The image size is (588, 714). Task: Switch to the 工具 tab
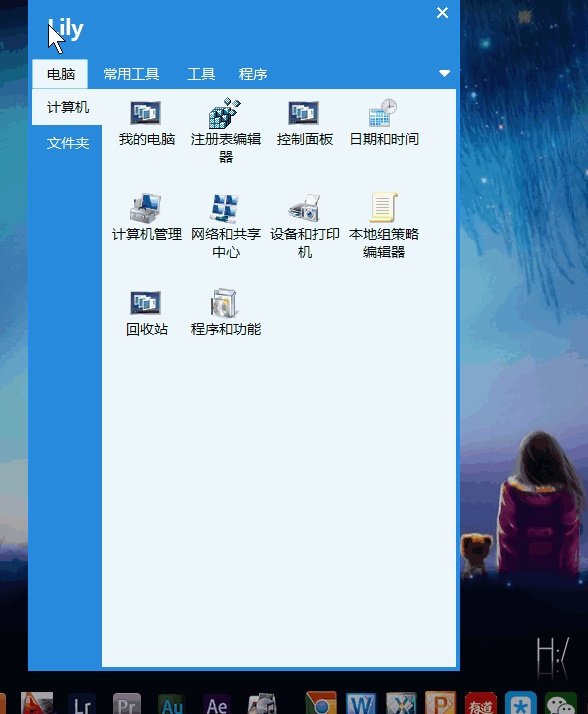click(x=201, y=74)
